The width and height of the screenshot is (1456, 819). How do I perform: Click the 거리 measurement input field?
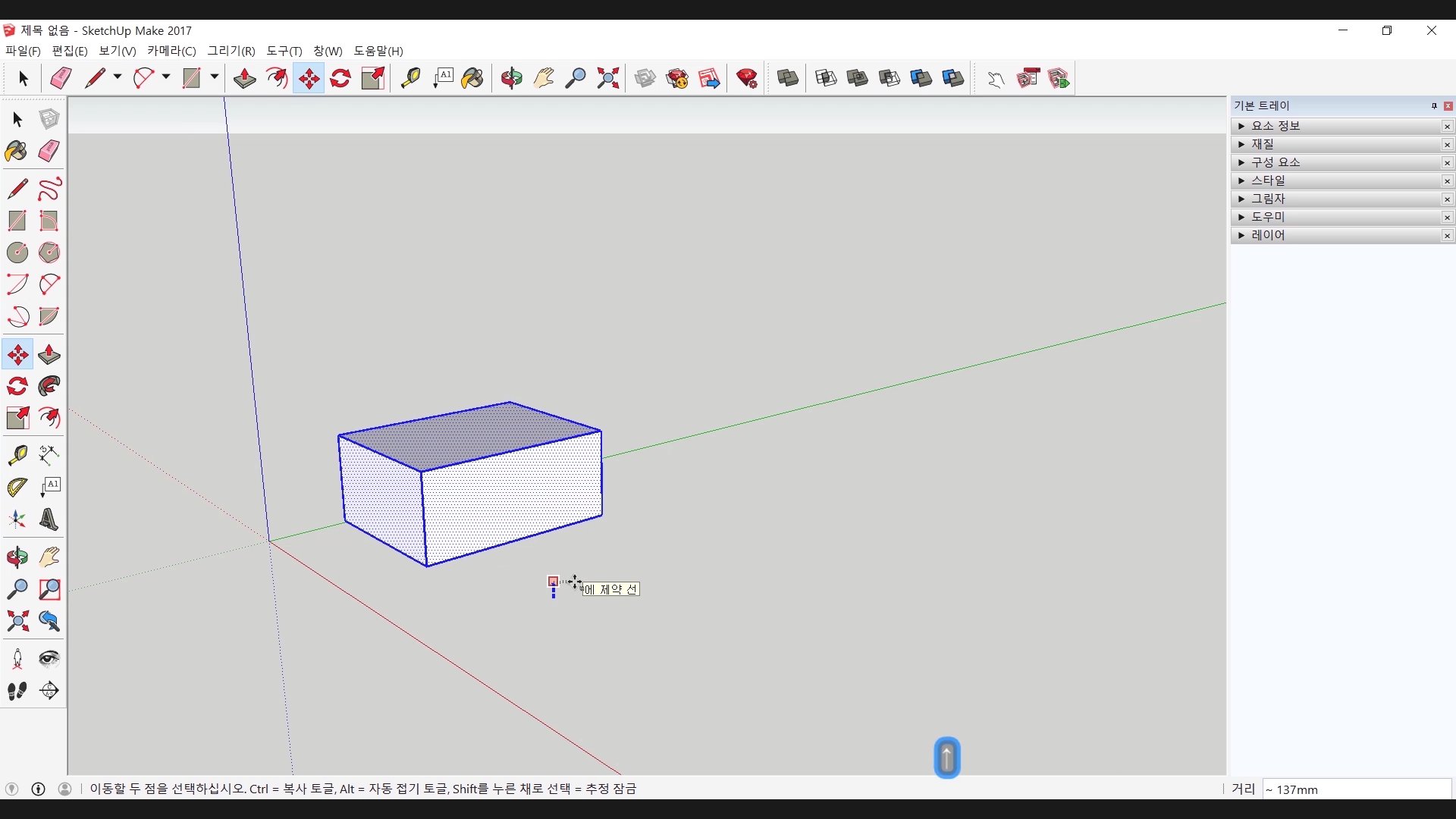pos(1356,789)
